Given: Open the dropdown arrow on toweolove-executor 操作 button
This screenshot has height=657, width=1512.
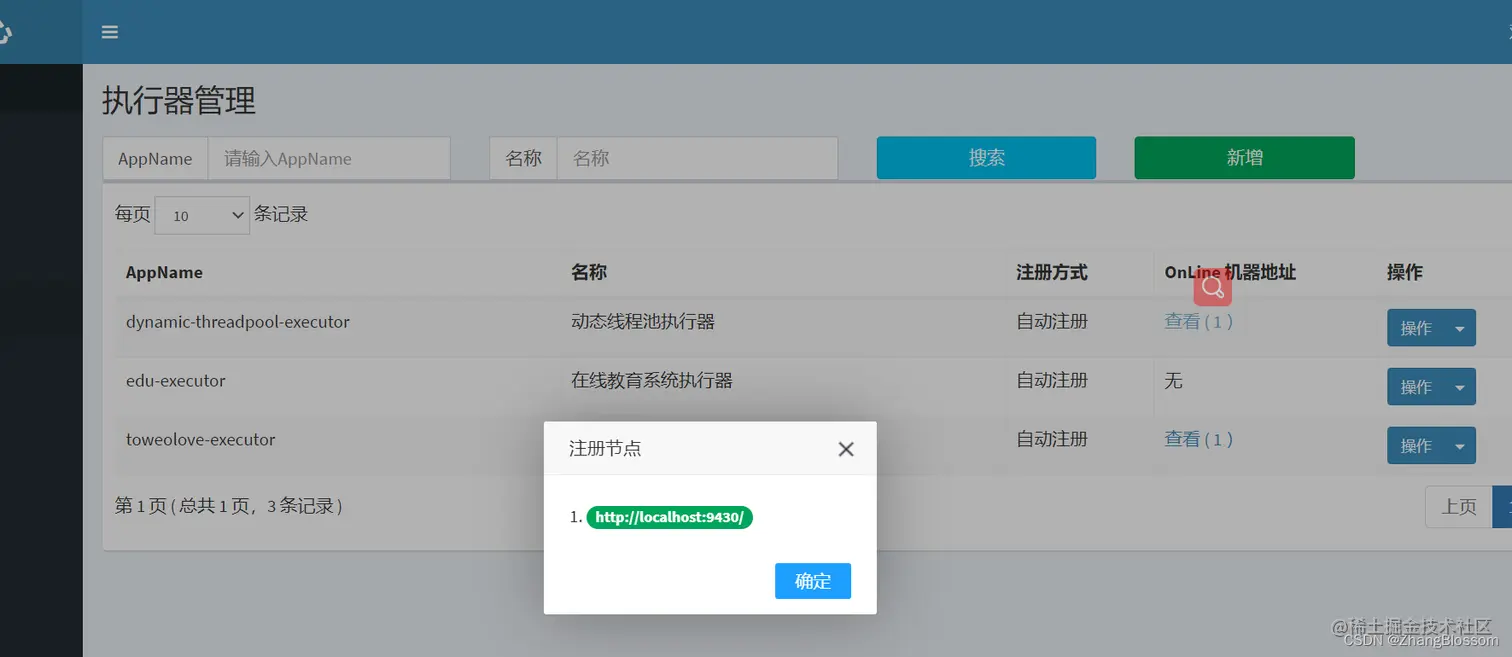Looking at the screenshot, I should [x=1460, y=445].
